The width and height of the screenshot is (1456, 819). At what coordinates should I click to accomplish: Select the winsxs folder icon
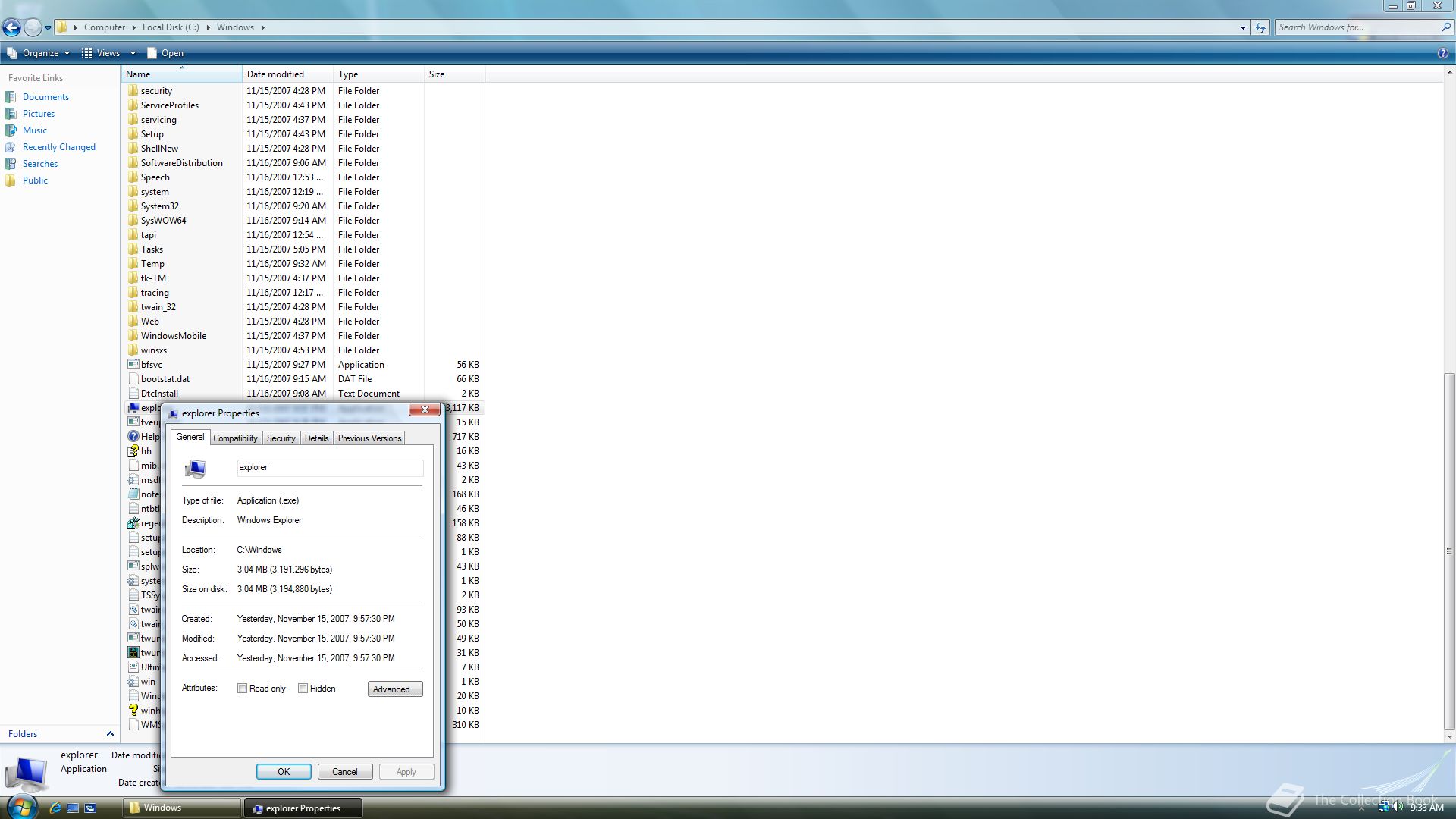coord(133,350)
